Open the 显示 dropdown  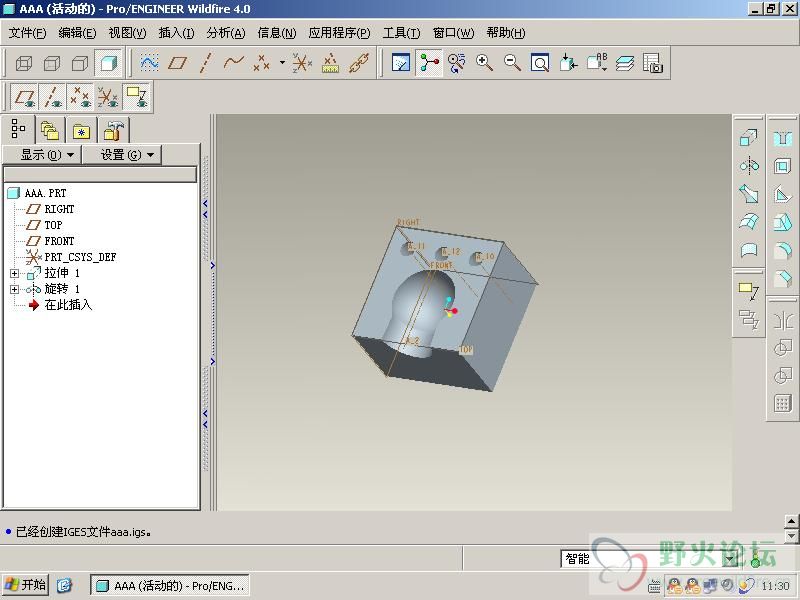42,155
